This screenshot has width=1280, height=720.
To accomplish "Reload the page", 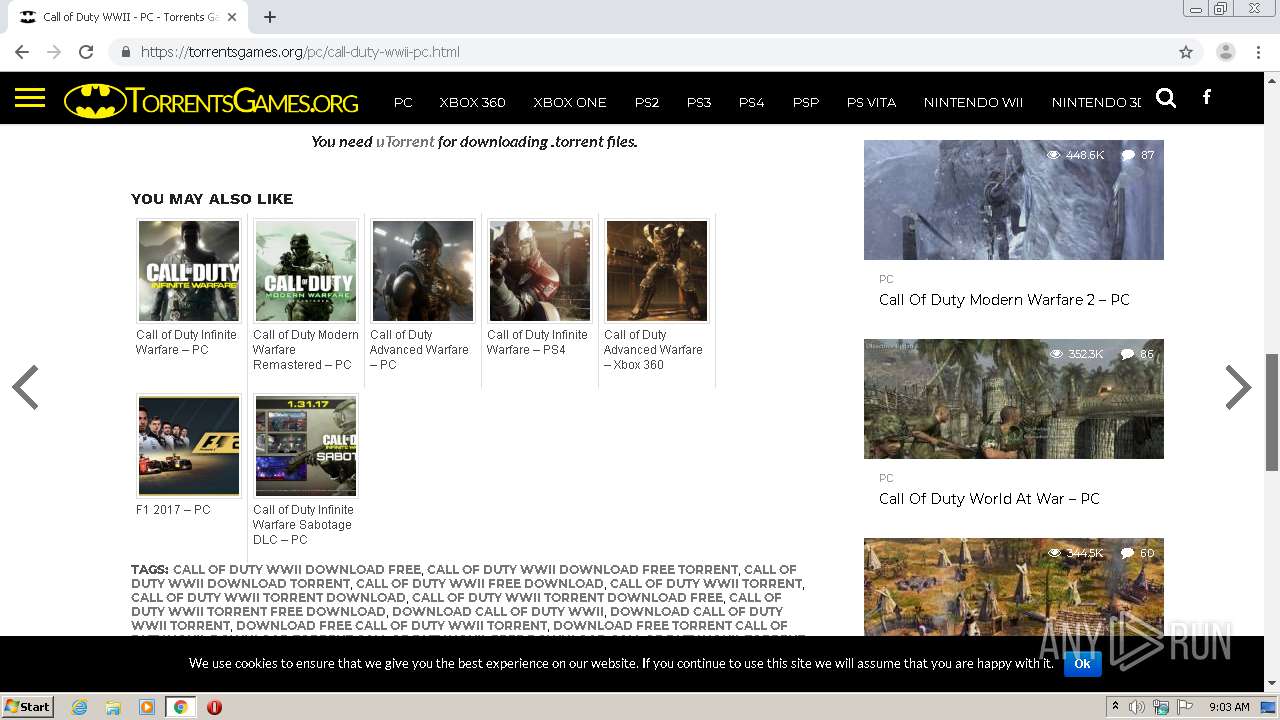I will coord(86,52).
